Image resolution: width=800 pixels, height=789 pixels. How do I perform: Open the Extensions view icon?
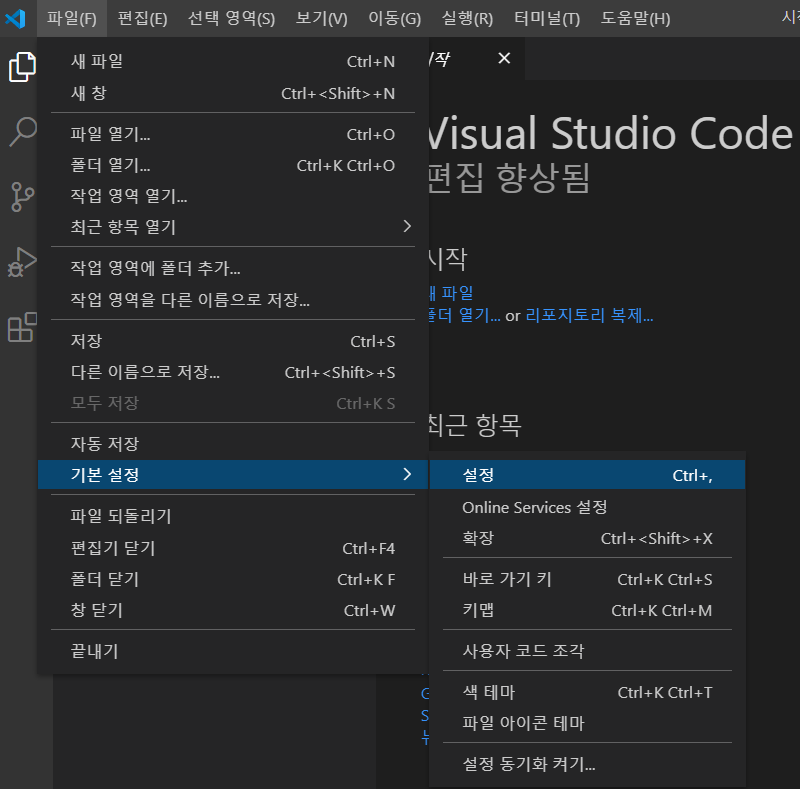[x=22, y=327]
